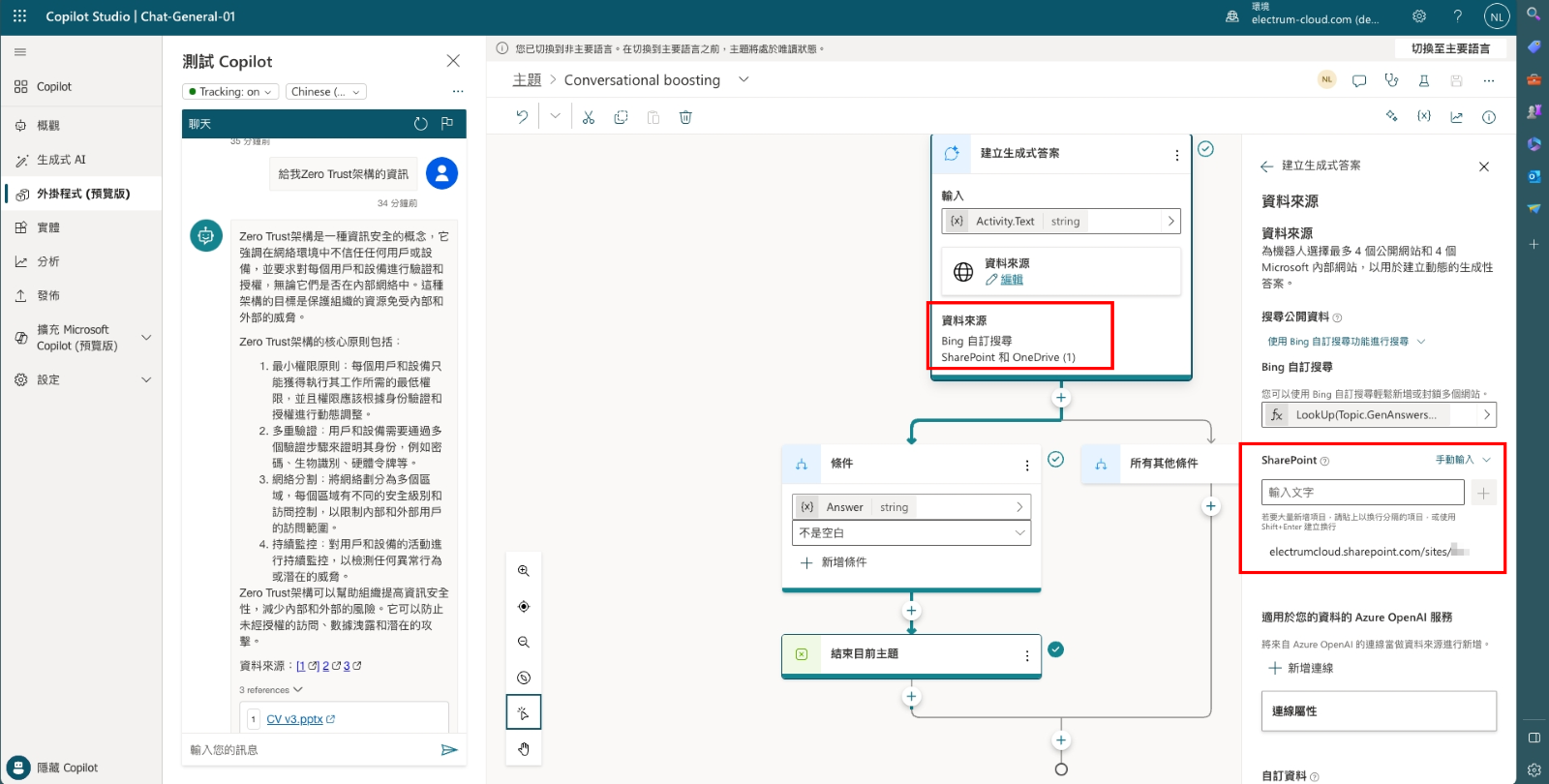Expand the 3 references chevron
The image size is (1549, 784).
(x=298, y=690)
